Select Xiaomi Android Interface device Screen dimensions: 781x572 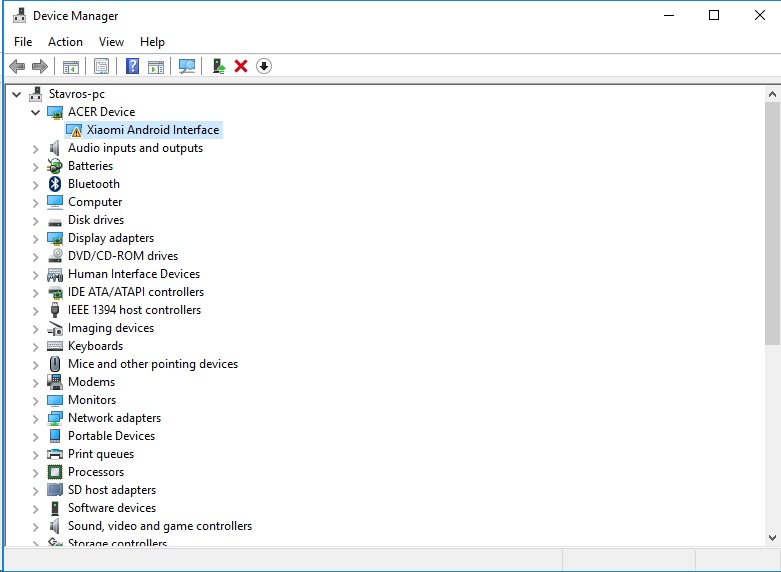click(152, 130)
